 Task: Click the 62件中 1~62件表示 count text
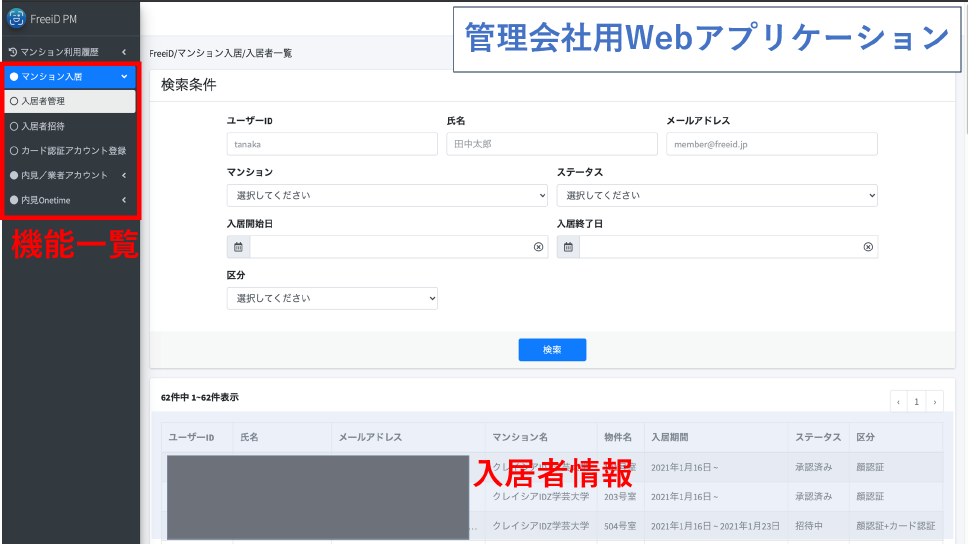200,397
